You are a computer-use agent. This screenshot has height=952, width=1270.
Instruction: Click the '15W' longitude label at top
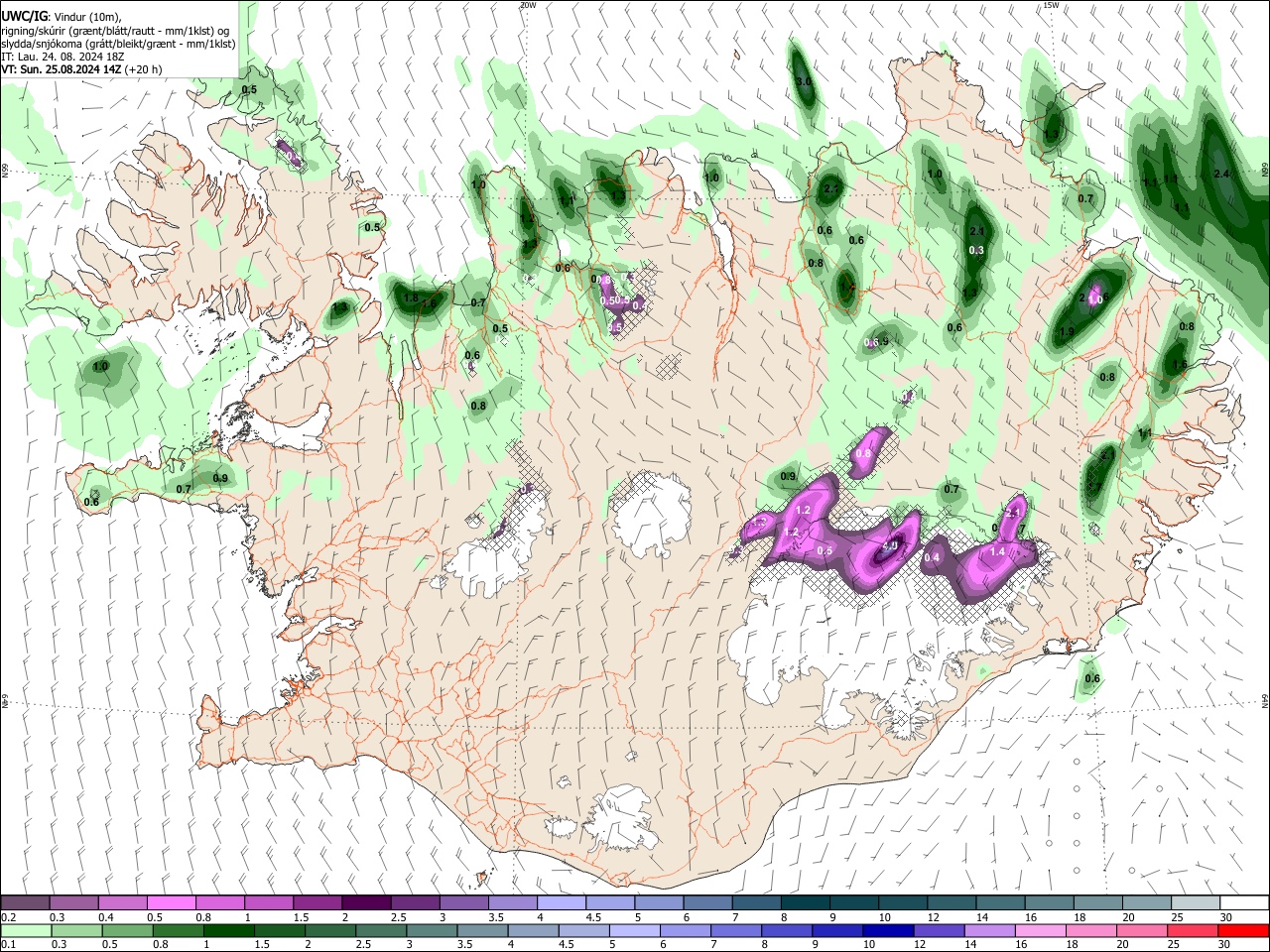[1051, 5]
